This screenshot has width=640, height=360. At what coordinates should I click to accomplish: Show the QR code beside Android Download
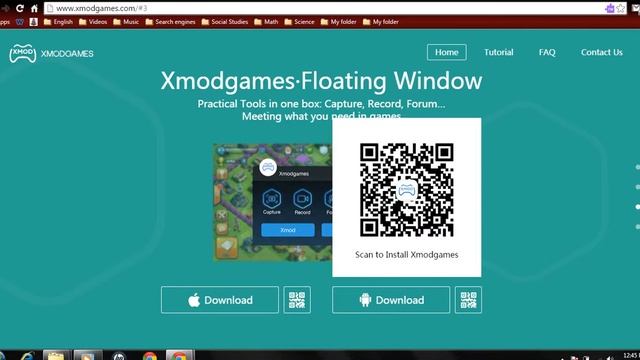pyautogui.click(x=468, y=300)
